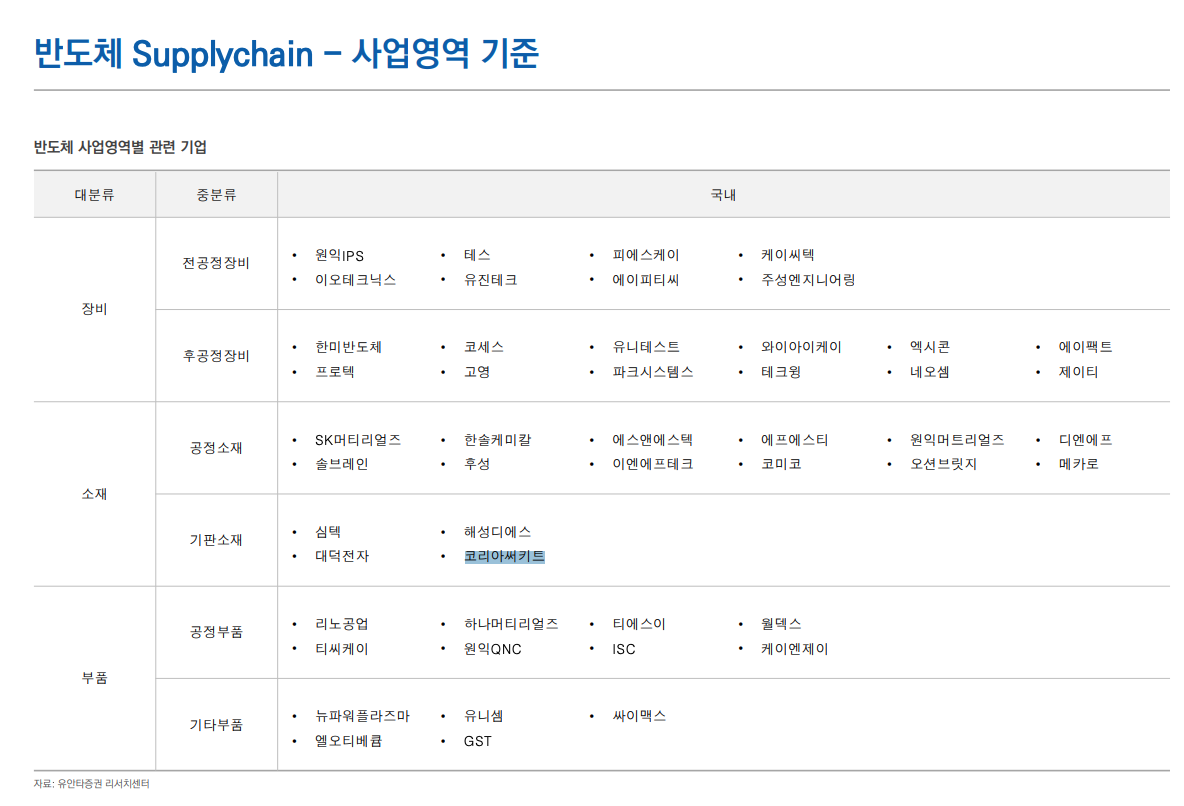Click company name '하나머티리얼즈'
Image resolution: width=1184 pixels, height=806 pixels.
[x=511, y=624]
